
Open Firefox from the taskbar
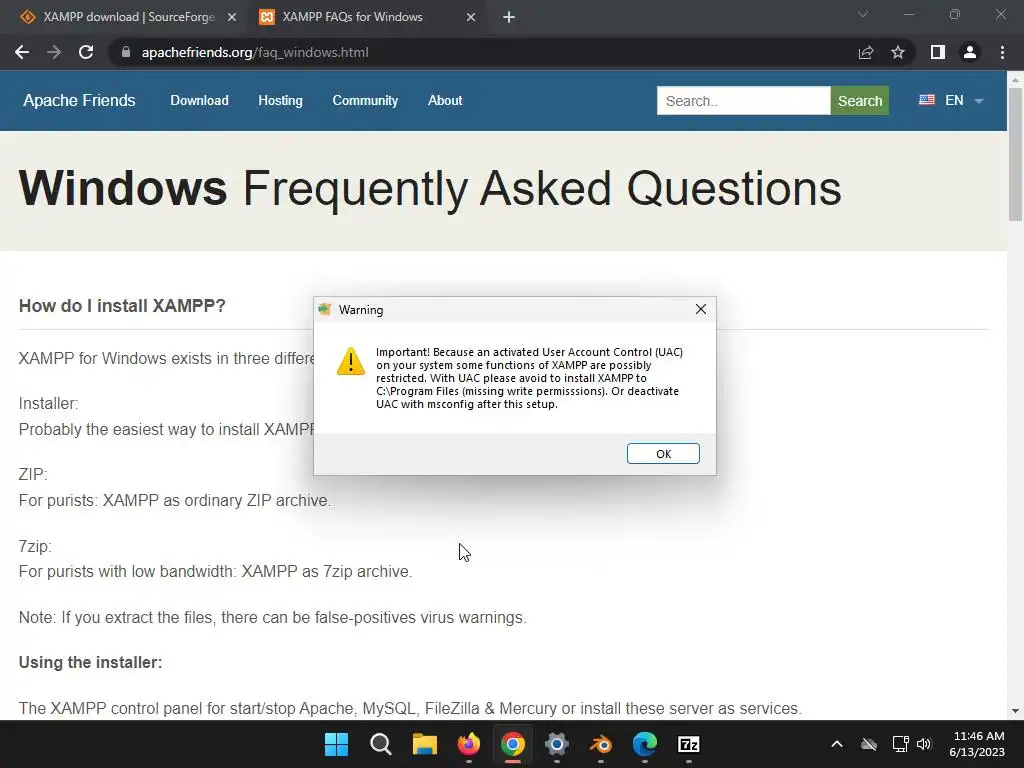[469, 744]
